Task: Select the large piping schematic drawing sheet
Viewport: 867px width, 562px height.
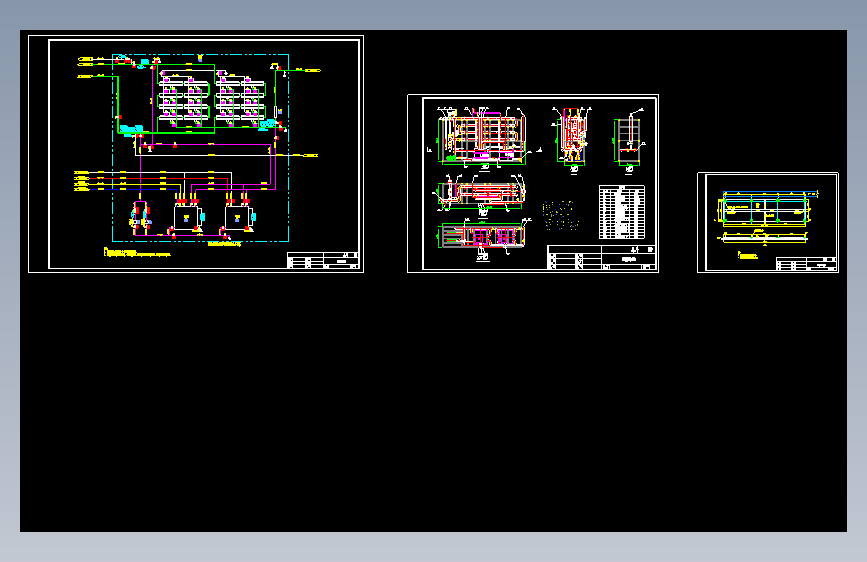Action: pos(196,154)
